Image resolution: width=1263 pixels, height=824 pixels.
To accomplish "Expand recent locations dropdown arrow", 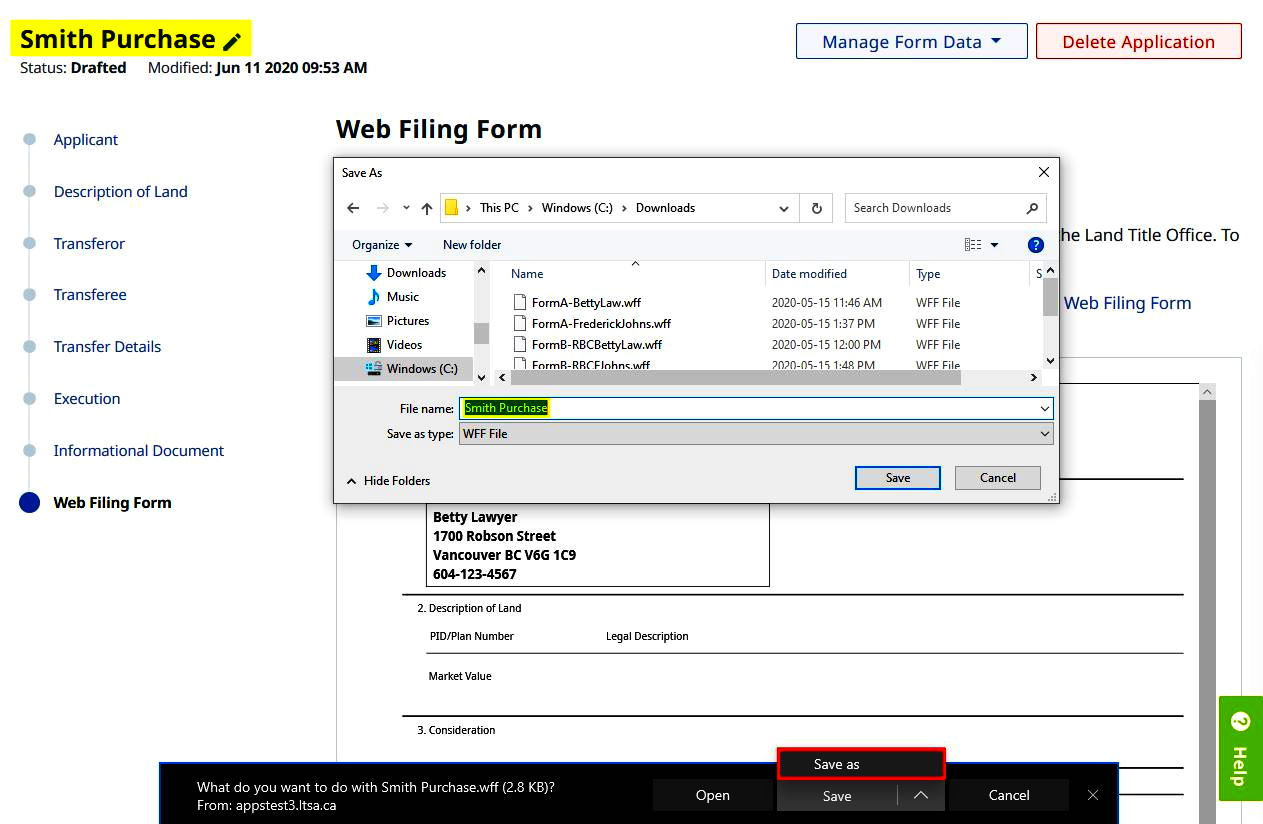I will pyautogui.click(x=406, y=208).
